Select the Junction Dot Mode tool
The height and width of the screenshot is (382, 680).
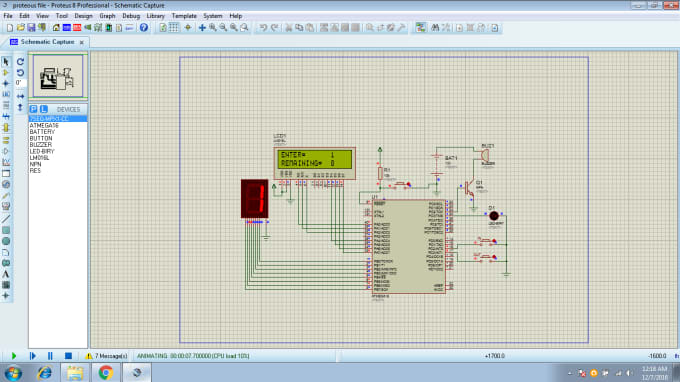(x=6, y=83)
